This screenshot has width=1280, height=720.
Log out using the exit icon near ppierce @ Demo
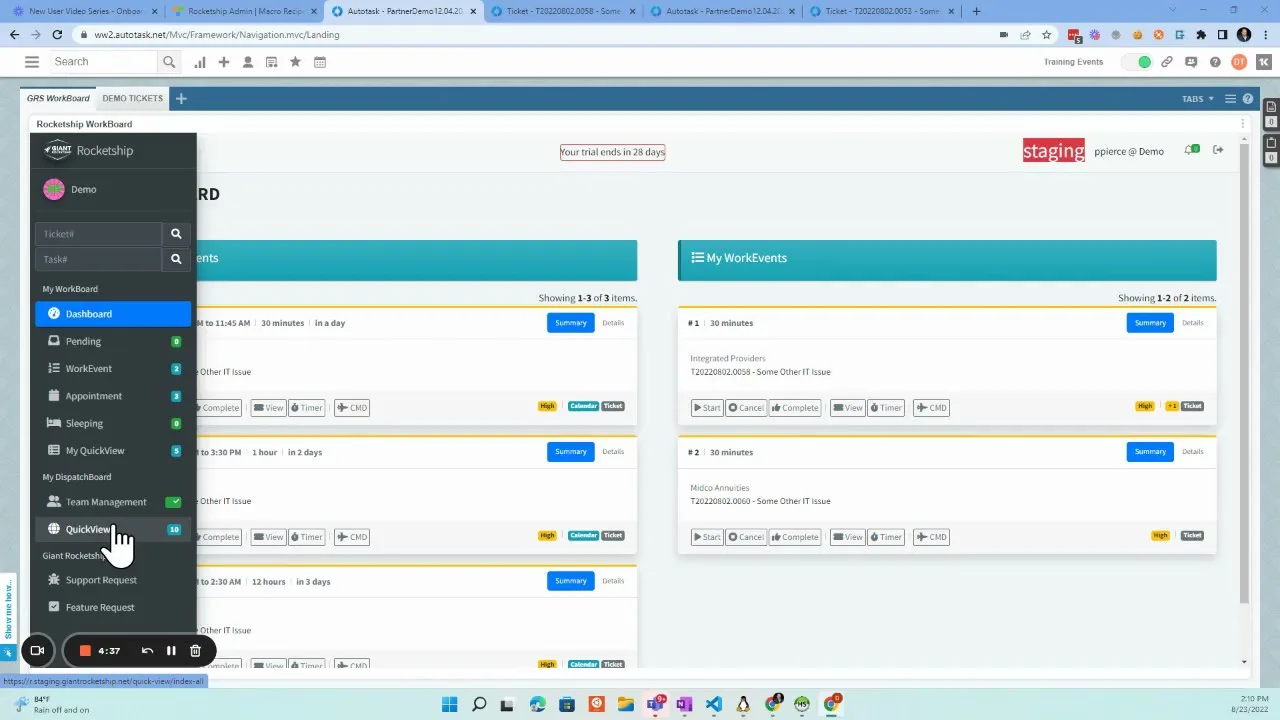click(1217, 150)
